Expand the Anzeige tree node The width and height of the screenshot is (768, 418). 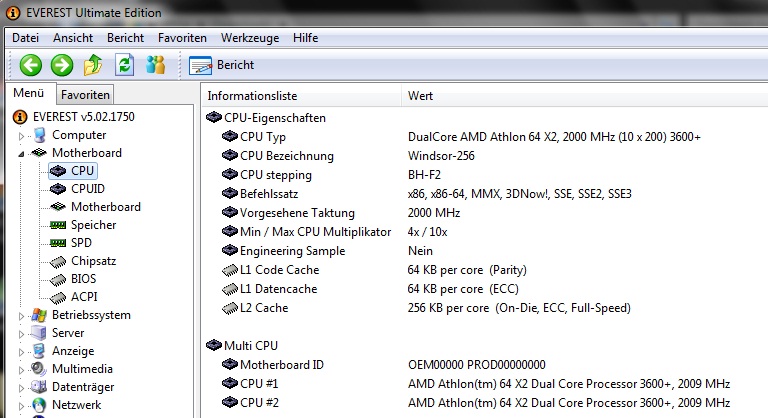(x=22, y=352)
